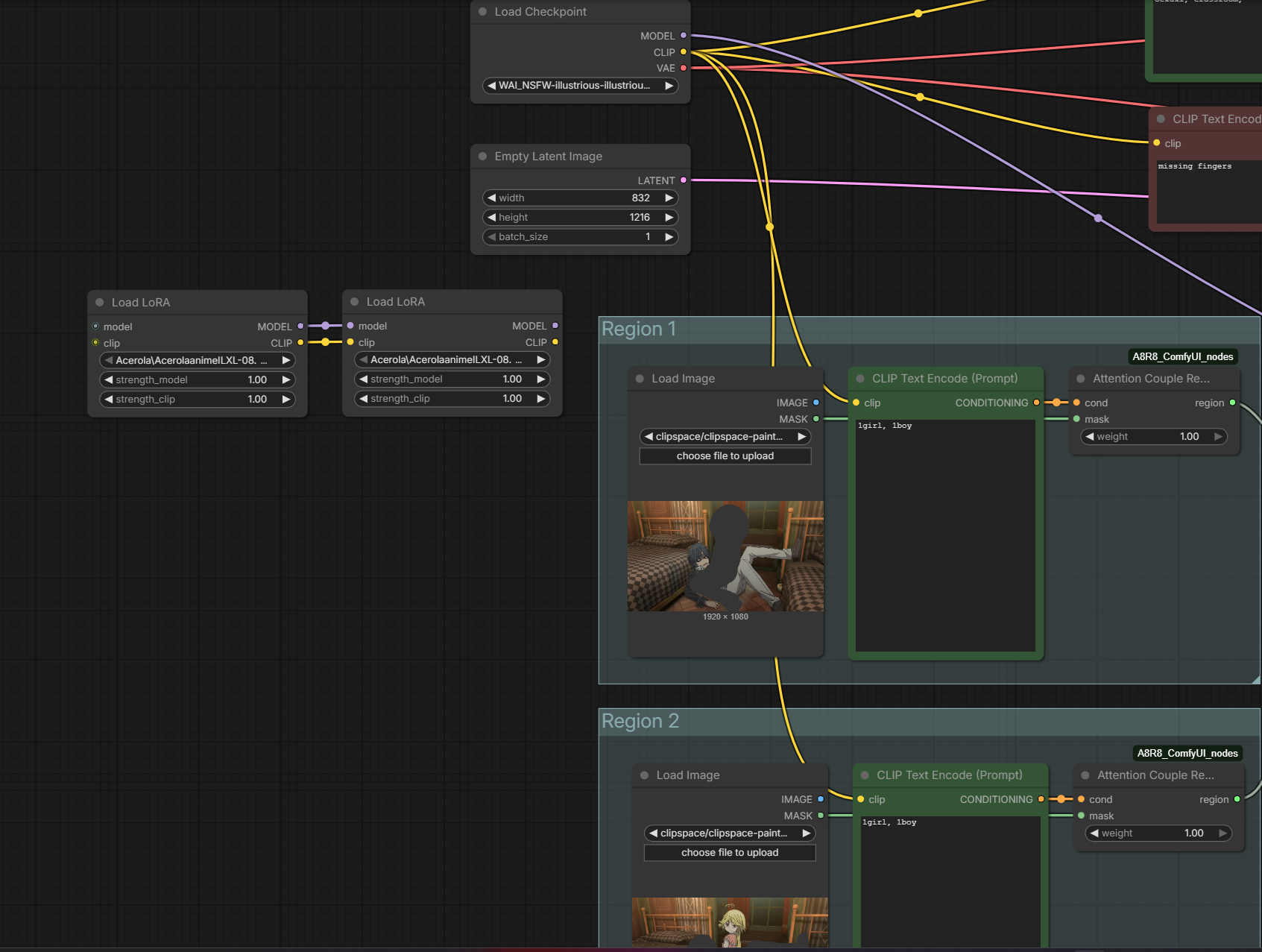Click the clip input port on left Load LoRA
1262x952 pixels.
[95, 343]
